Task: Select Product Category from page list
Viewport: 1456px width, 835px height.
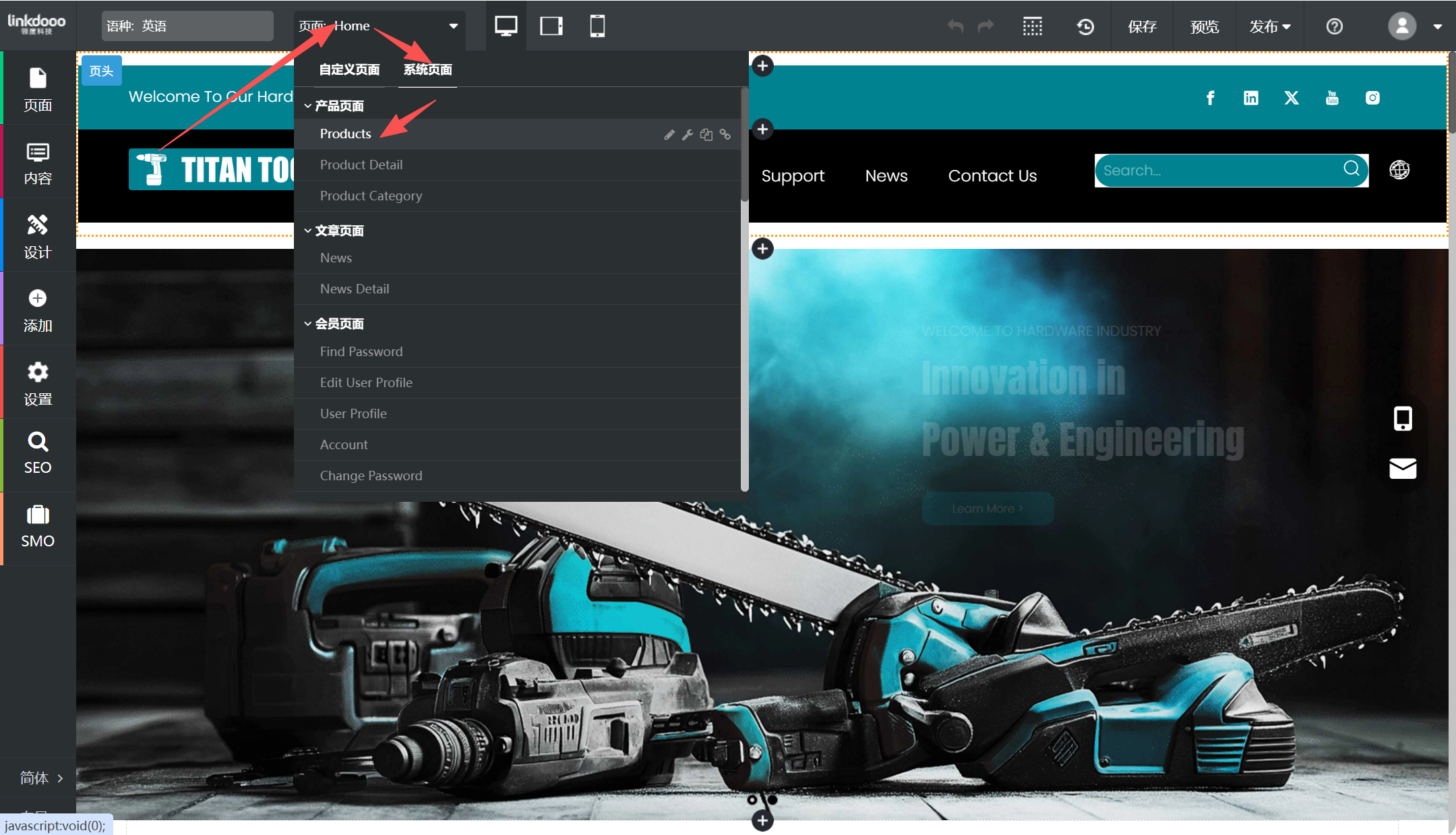Action: [371, 196]
